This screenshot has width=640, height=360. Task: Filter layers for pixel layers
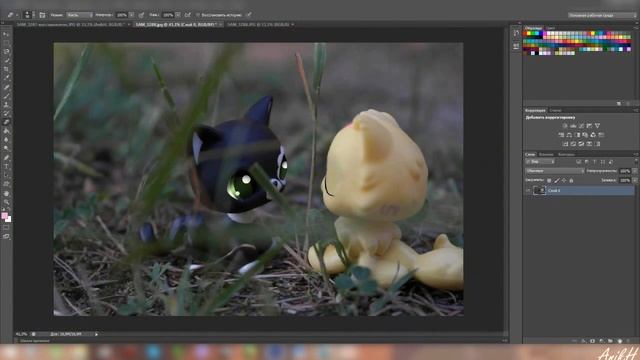578,162
